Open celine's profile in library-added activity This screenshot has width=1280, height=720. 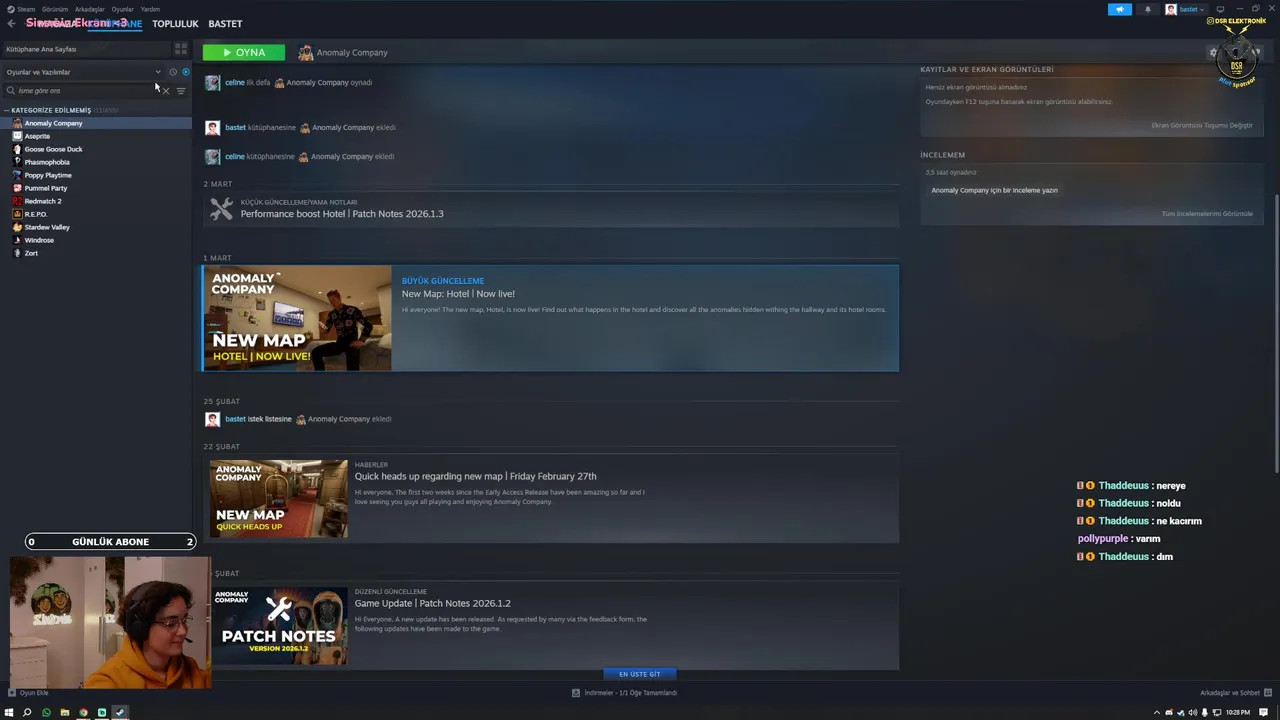234,157
